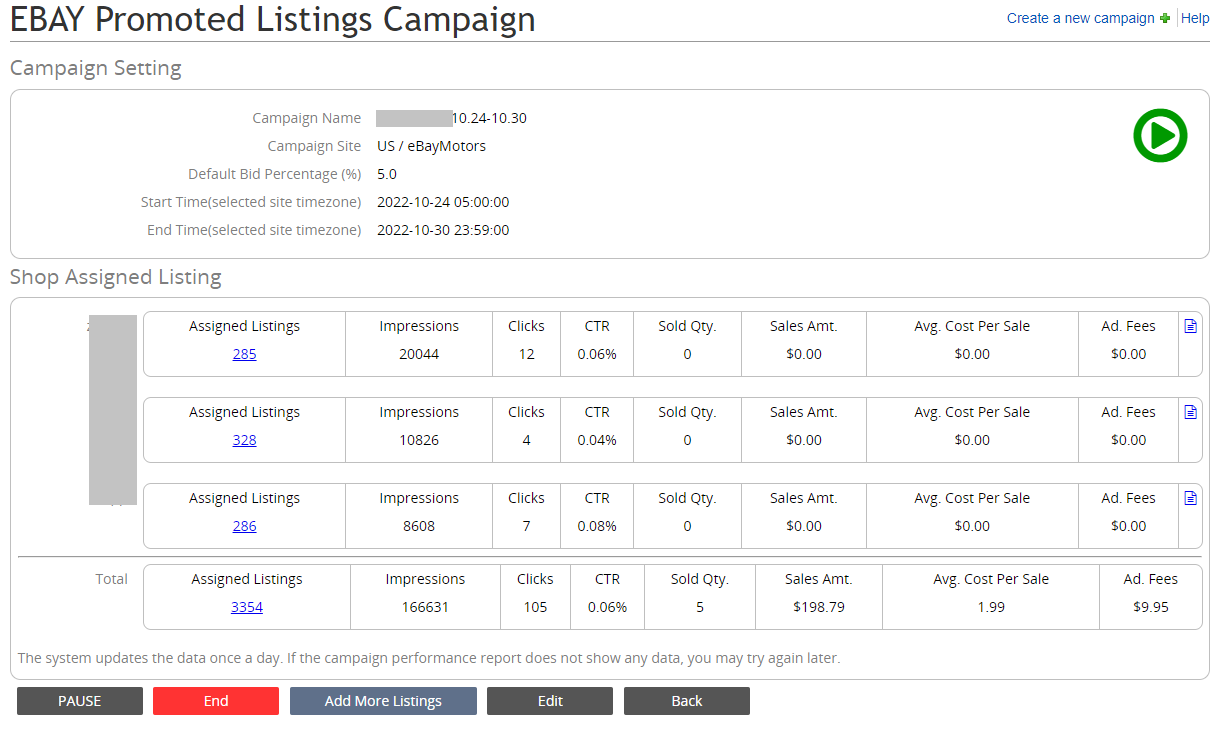Select clicks value 7 in third row
Screen dimensions: 1218x729
click(x=526, y=526)
